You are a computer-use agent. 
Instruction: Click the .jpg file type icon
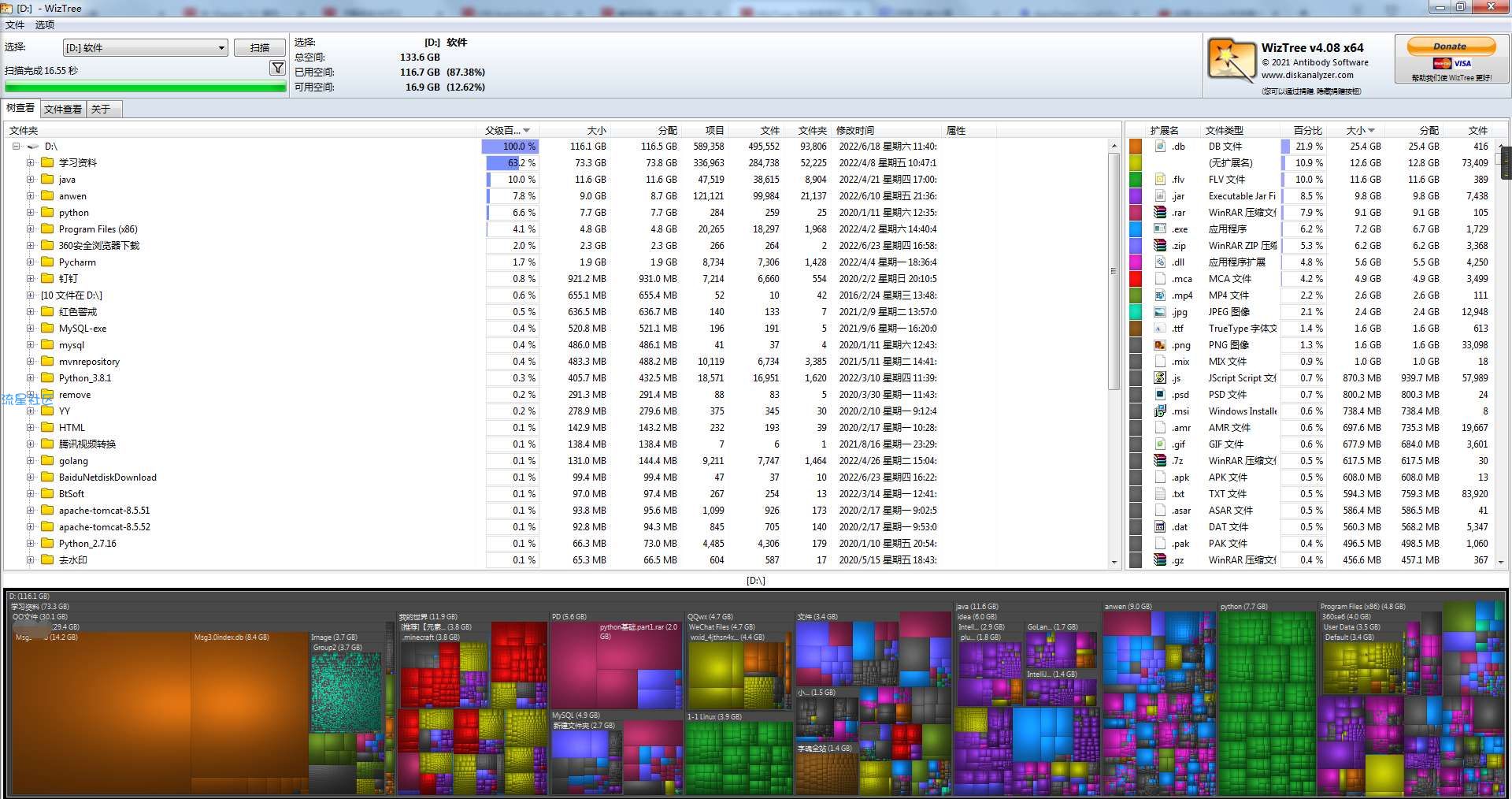tap(1160, 311)
